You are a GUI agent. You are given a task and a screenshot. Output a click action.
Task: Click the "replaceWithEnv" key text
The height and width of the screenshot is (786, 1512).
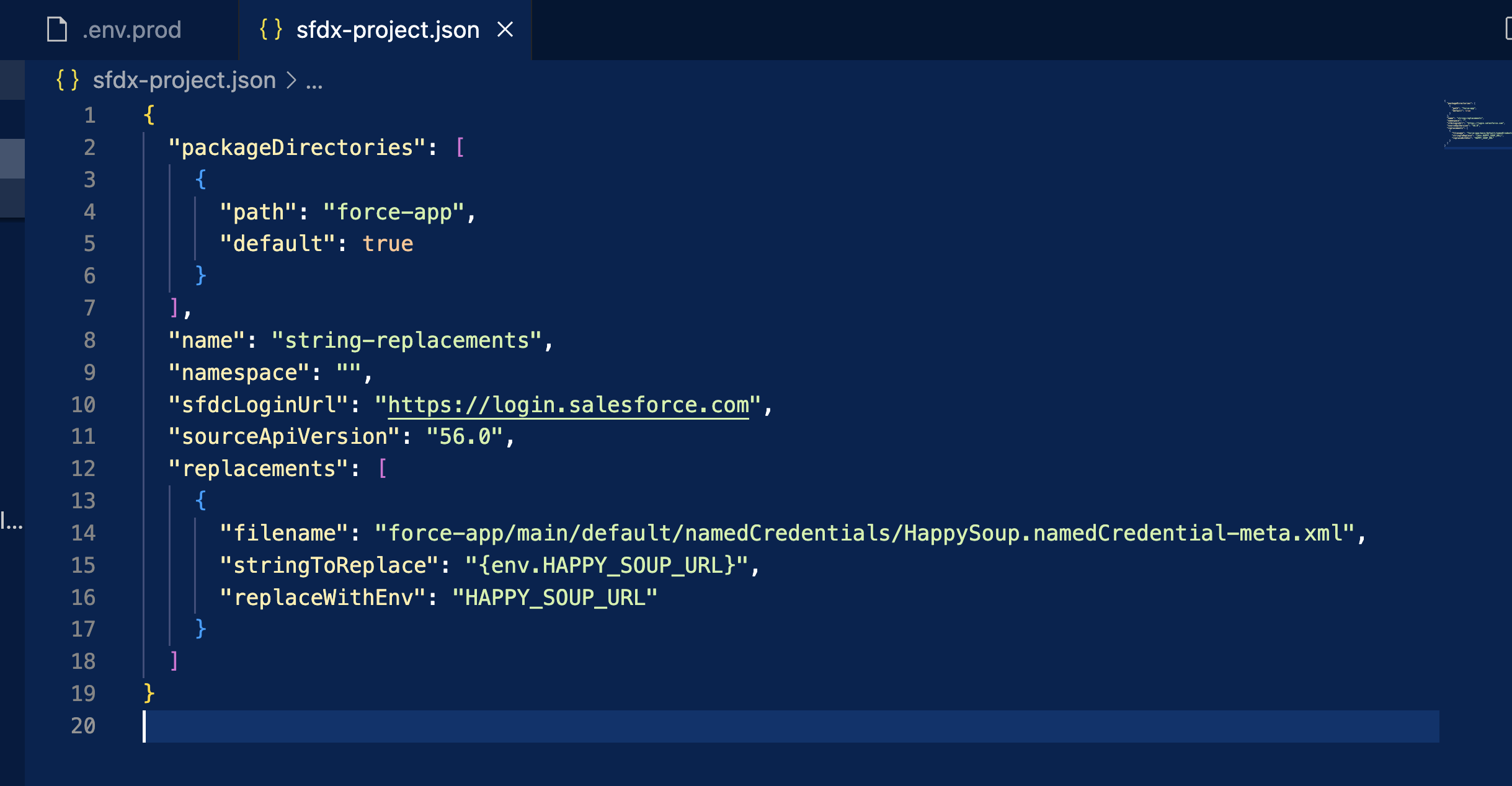[x=323, y=598]
